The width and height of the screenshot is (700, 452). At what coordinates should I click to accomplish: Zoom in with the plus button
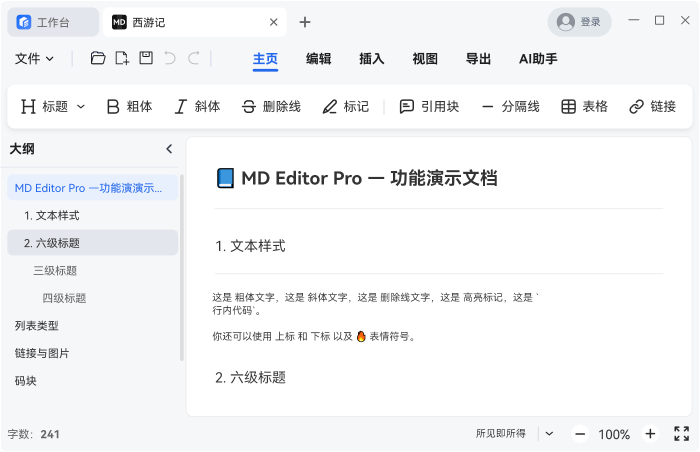pyautogui.click(x=650, y=434)
